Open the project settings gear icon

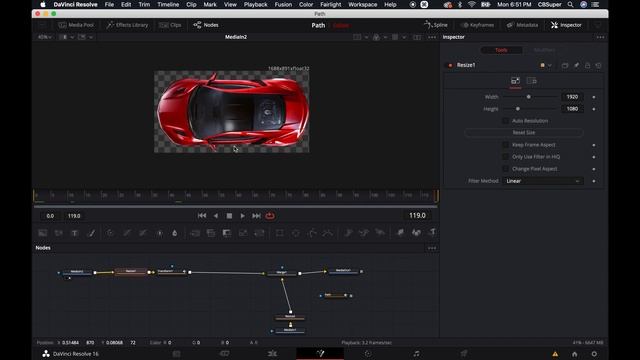594,354
